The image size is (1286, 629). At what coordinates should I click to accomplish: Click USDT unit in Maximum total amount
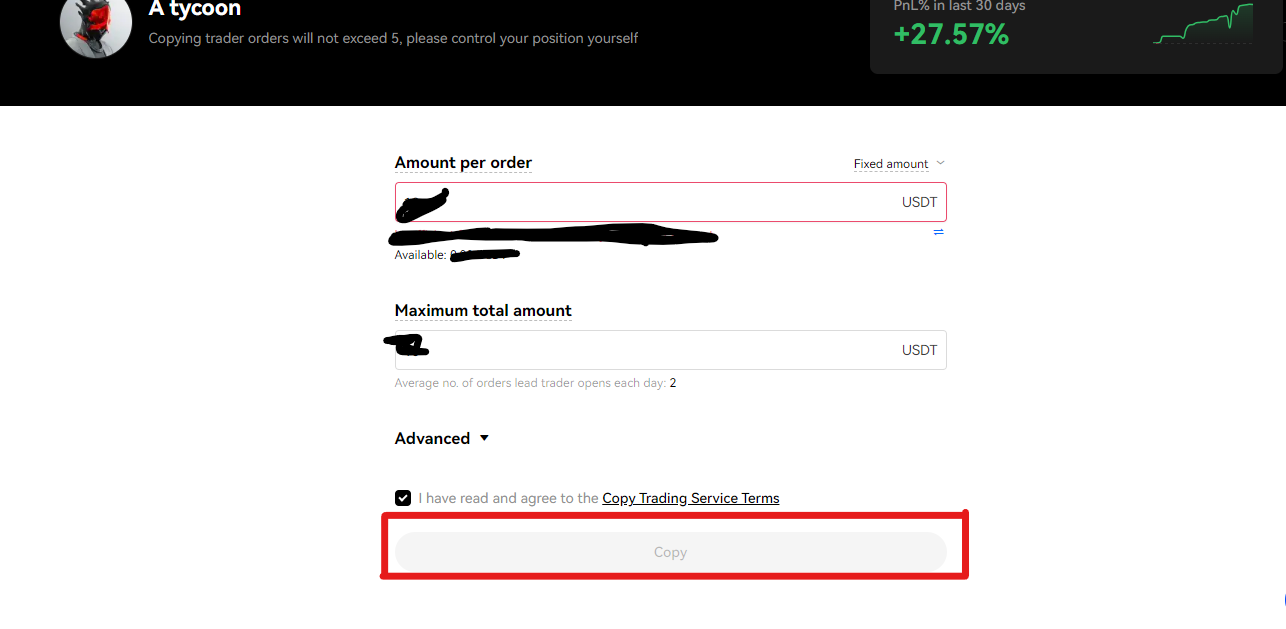920,350
